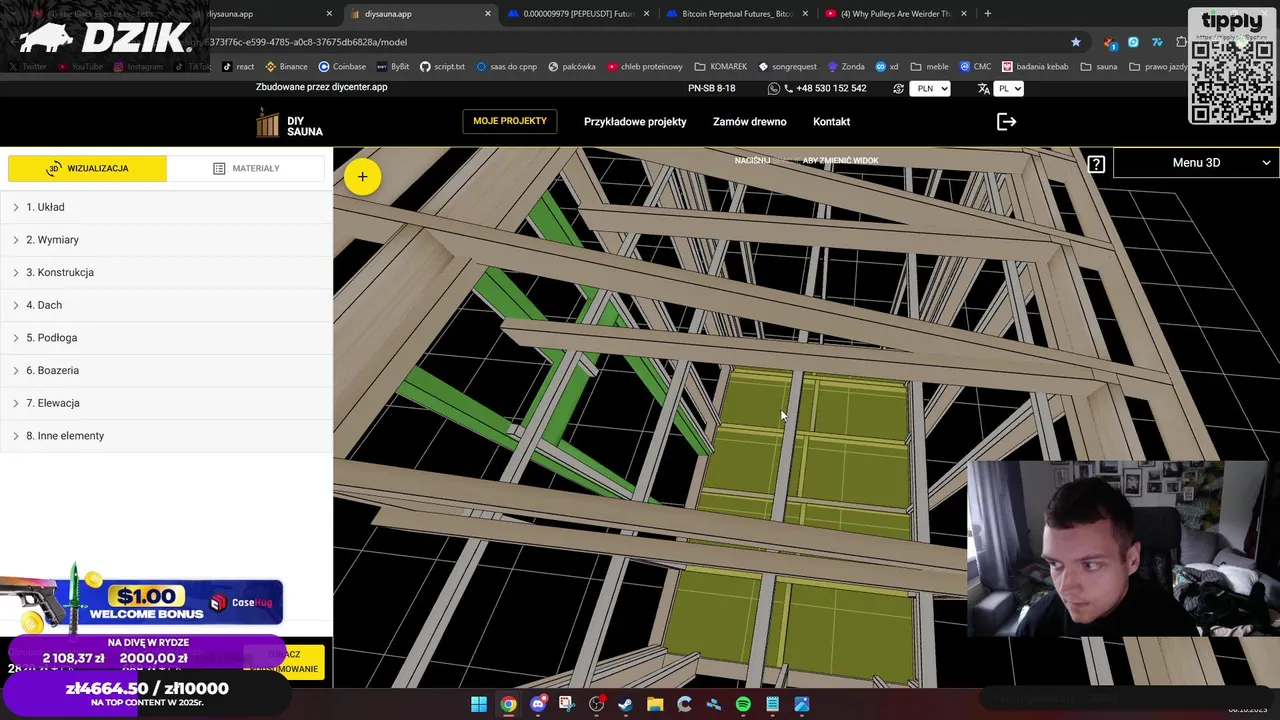This screenshot has height=720, width=1280.
Task: Open the CMC bookmark
Action: 975,67
